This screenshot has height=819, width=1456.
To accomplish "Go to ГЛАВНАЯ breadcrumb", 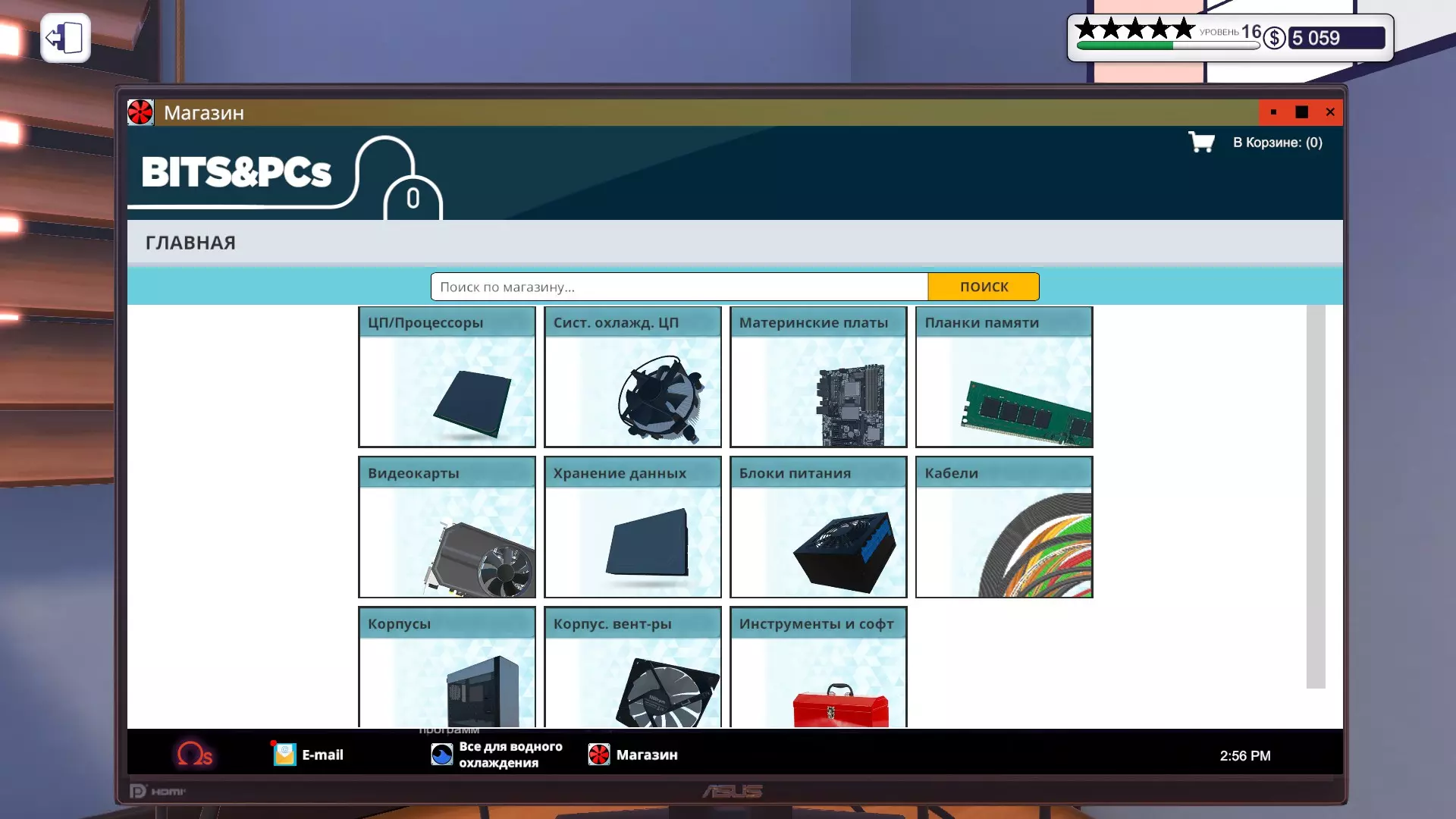I will 190,243.
